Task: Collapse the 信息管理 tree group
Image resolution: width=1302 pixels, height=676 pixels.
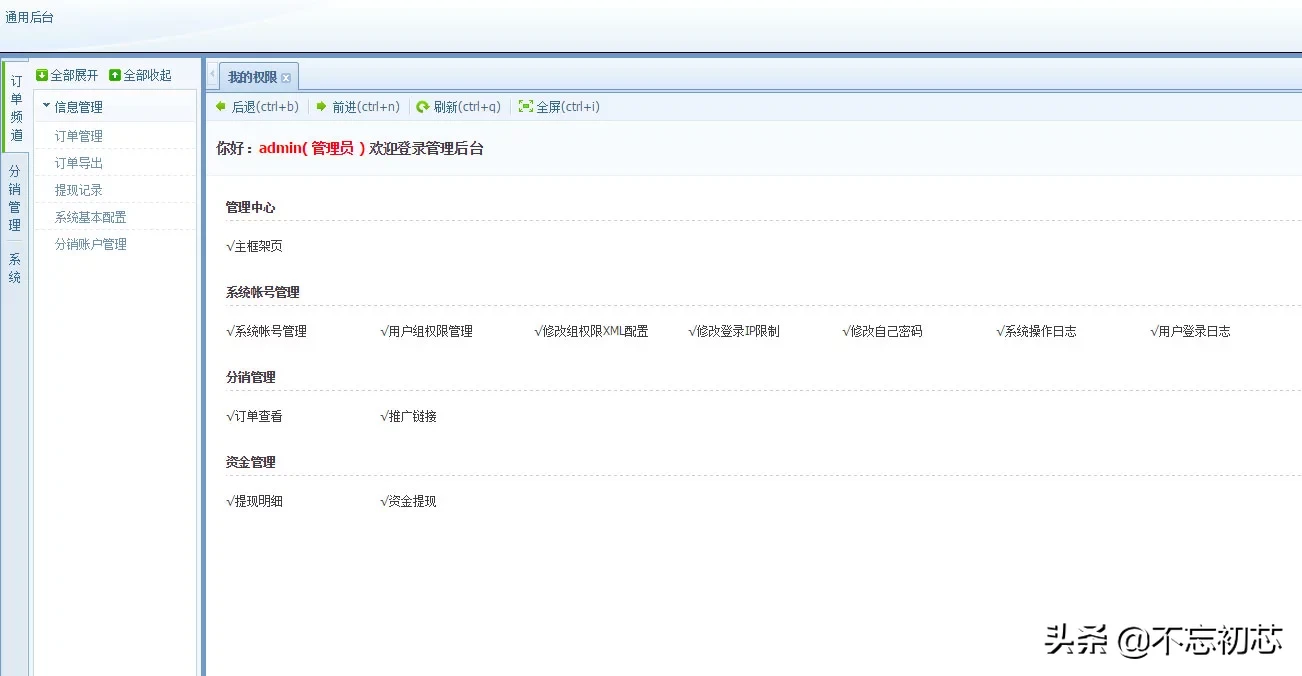Action: tap(46, 105)
